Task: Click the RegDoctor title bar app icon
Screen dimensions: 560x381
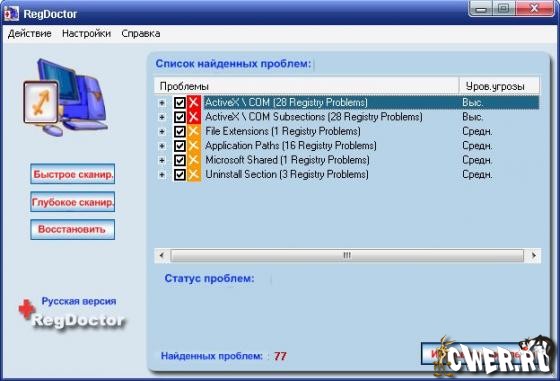Action: pos(11,14)
